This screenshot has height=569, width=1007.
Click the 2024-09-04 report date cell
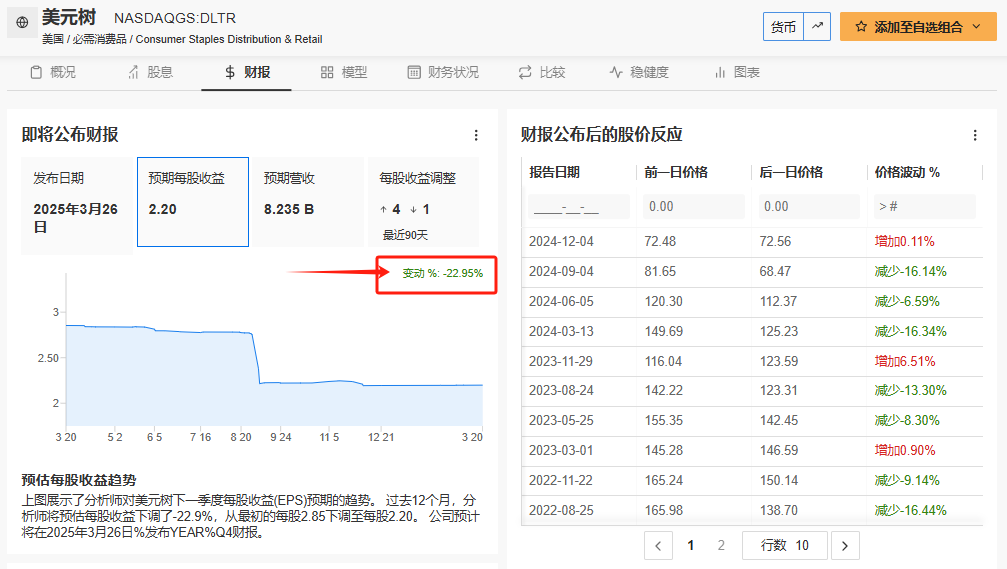click(561, 272)
